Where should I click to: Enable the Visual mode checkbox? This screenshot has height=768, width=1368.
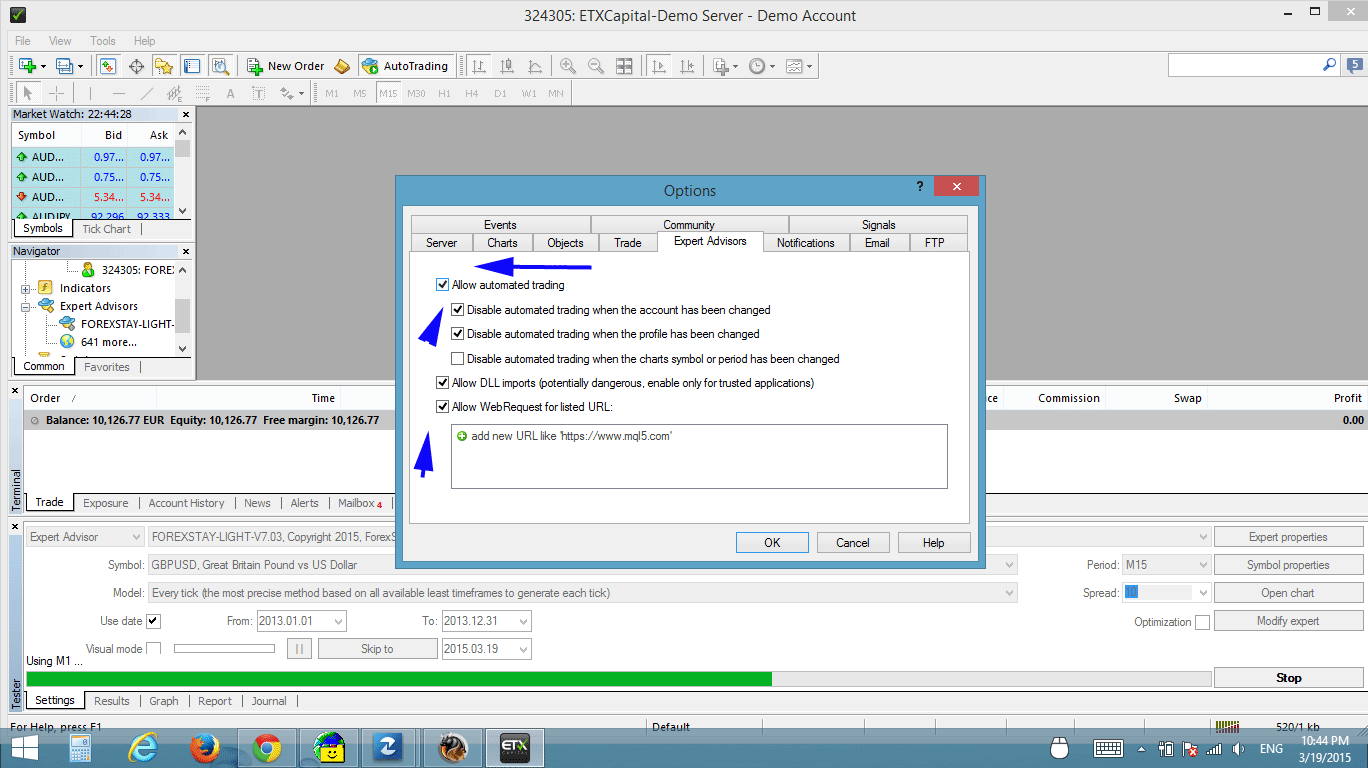tap(154, 648)
